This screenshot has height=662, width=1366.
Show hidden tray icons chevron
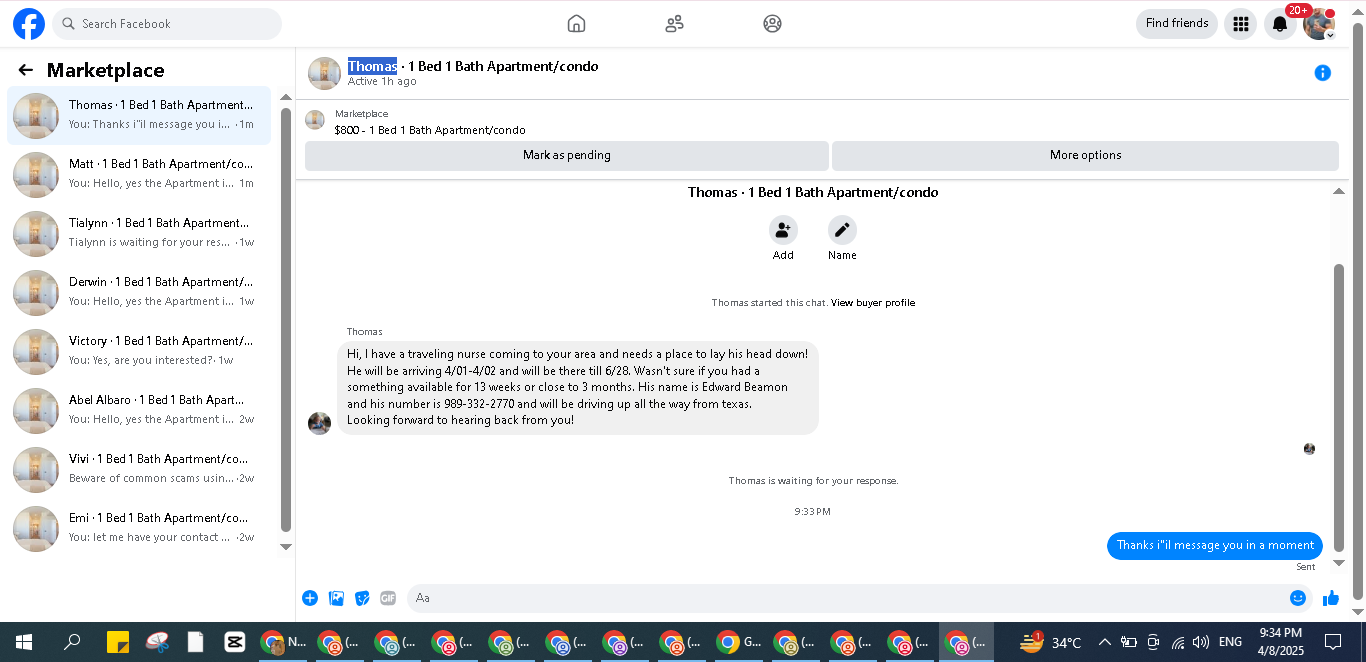click(1104, 642)
